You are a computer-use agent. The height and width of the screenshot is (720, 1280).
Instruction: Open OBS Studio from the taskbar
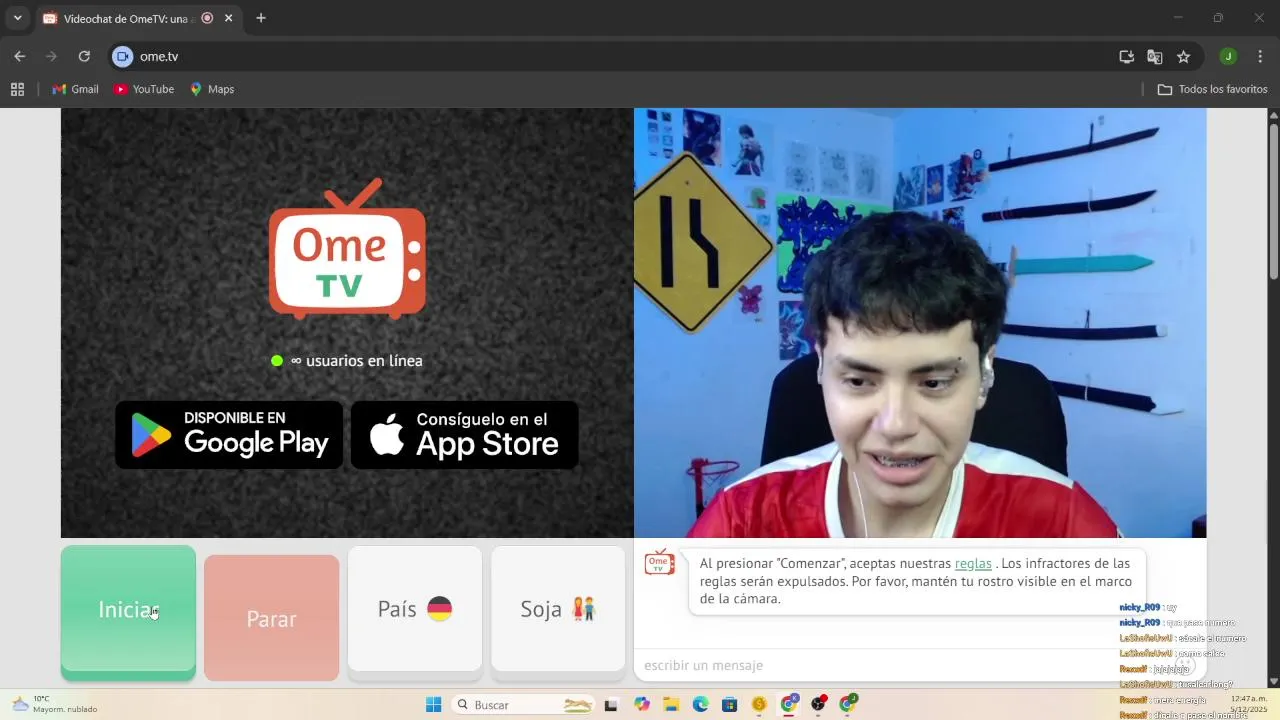(819, 705)
